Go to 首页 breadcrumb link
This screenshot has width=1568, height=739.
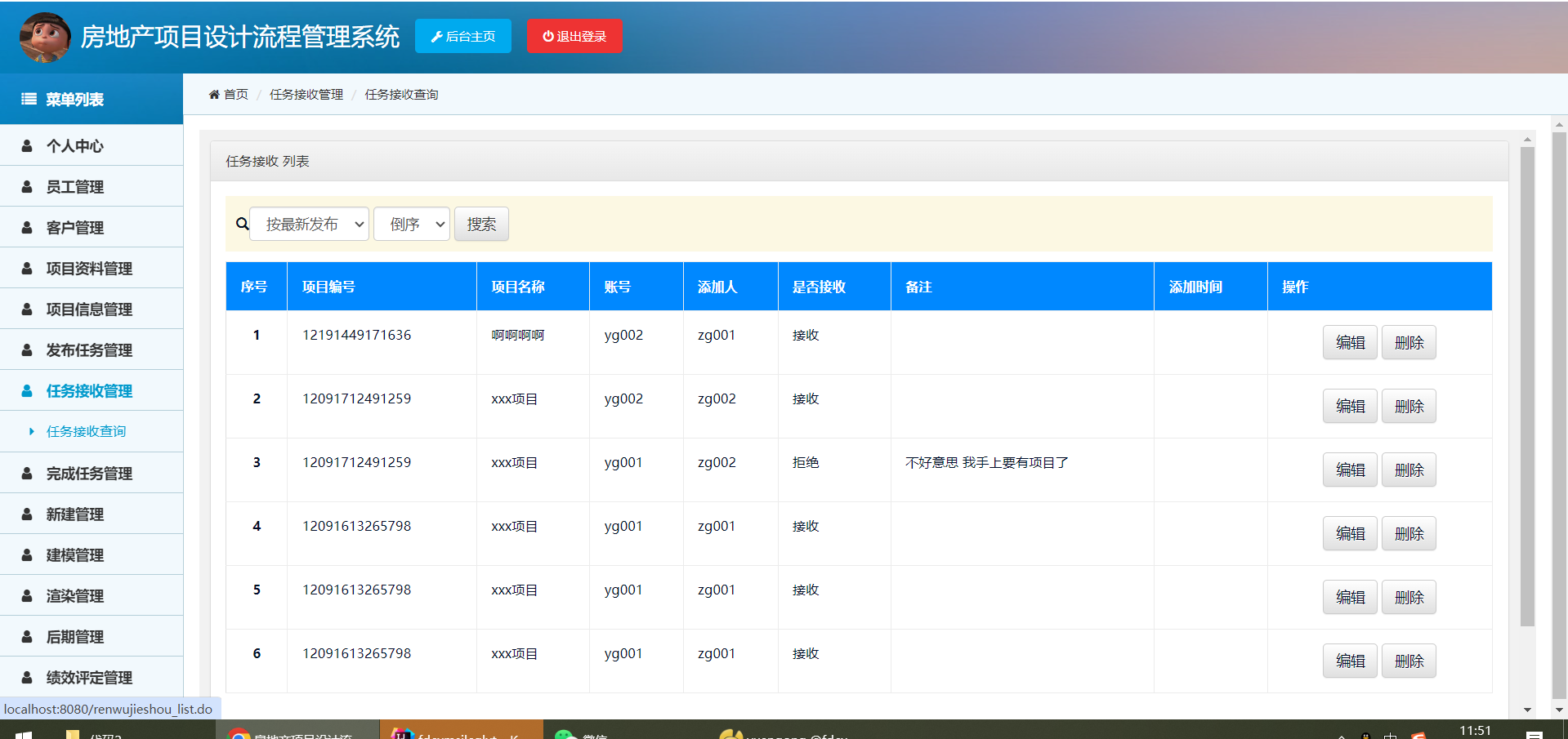point(236,95)
